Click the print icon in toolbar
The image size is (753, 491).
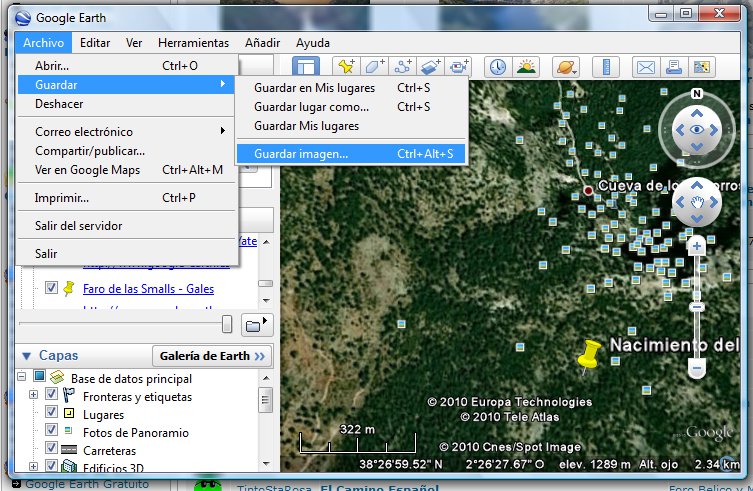[674, 67]
